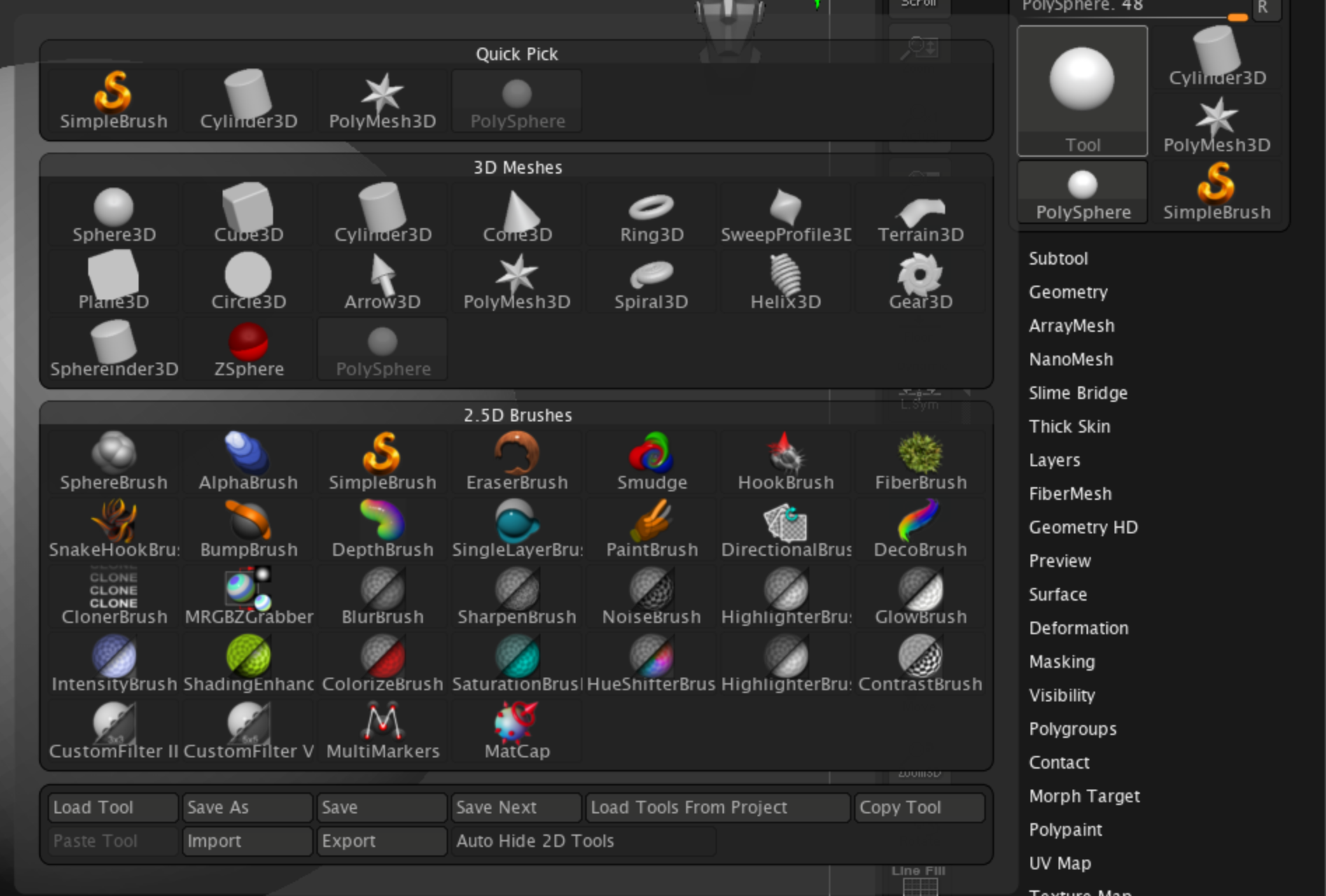1326x896 pixels.
Task: Choose Helix3D primitive
Action: click(786, 281)
